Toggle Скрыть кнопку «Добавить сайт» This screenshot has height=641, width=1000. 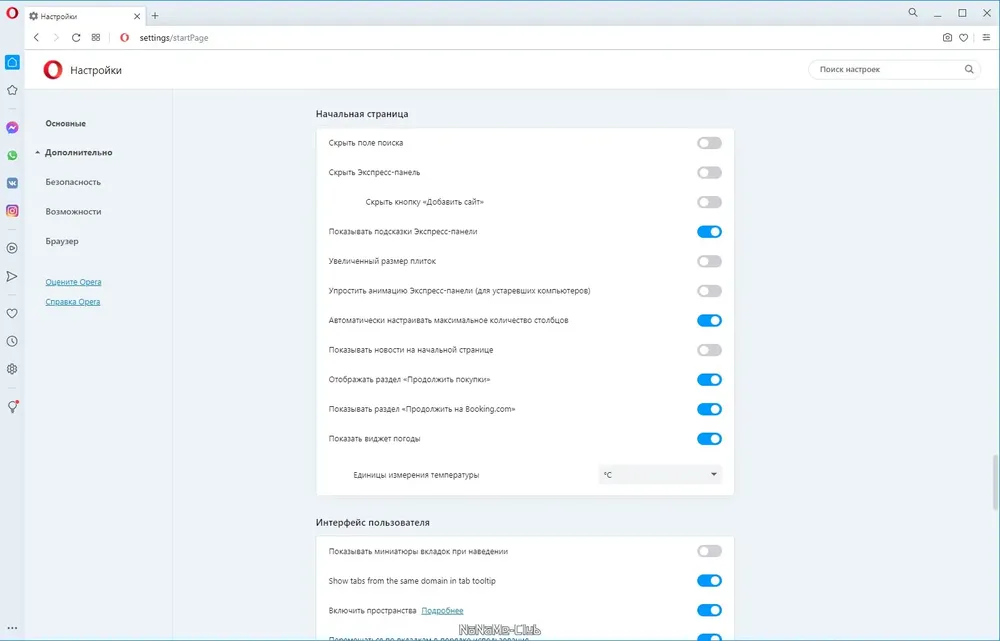click(x=709, y=202)
